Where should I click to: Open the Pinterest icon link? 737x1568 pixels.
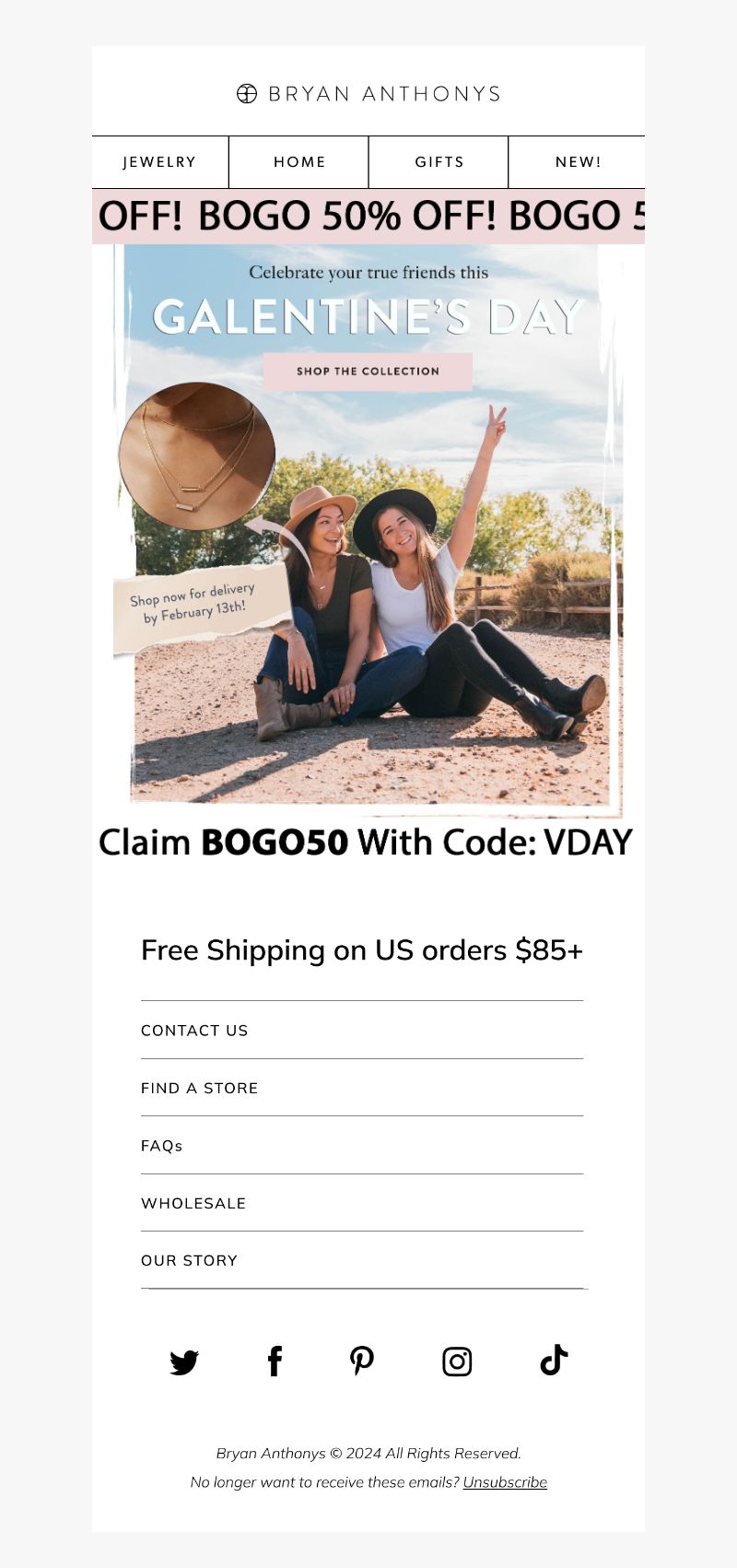(x=362, y=1361)
